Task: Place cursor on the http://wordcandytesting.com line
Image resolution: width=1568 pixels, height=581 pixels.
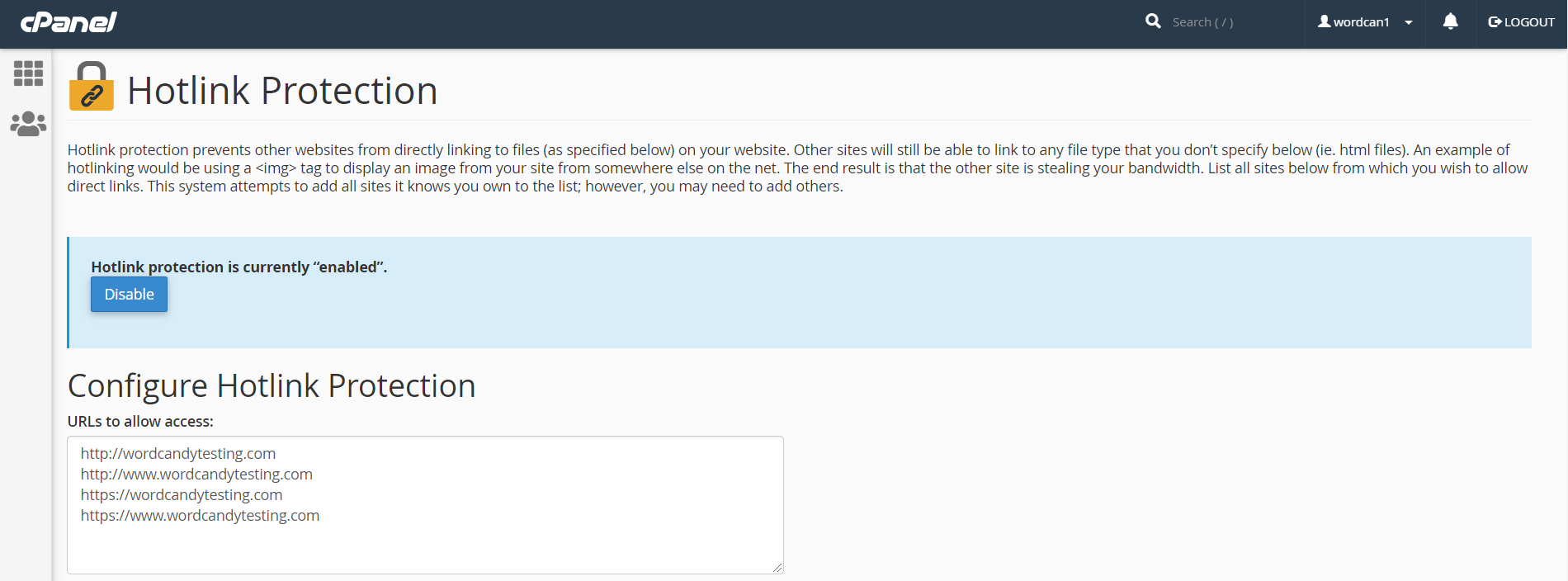Action: (178, 454)
